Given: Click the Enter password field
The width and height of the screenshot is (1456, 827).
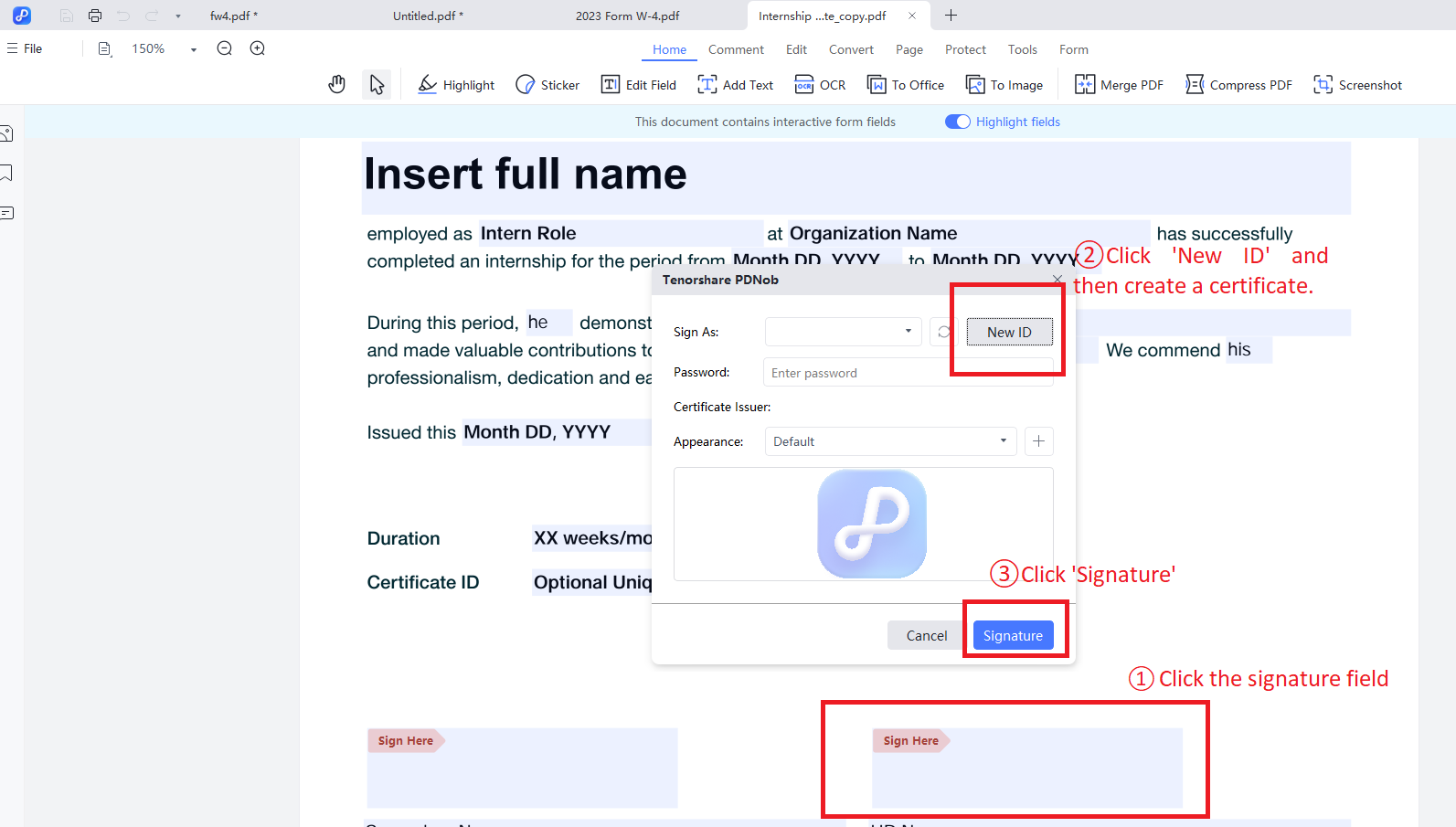Looking at the screenshot, I should (908, 373).
